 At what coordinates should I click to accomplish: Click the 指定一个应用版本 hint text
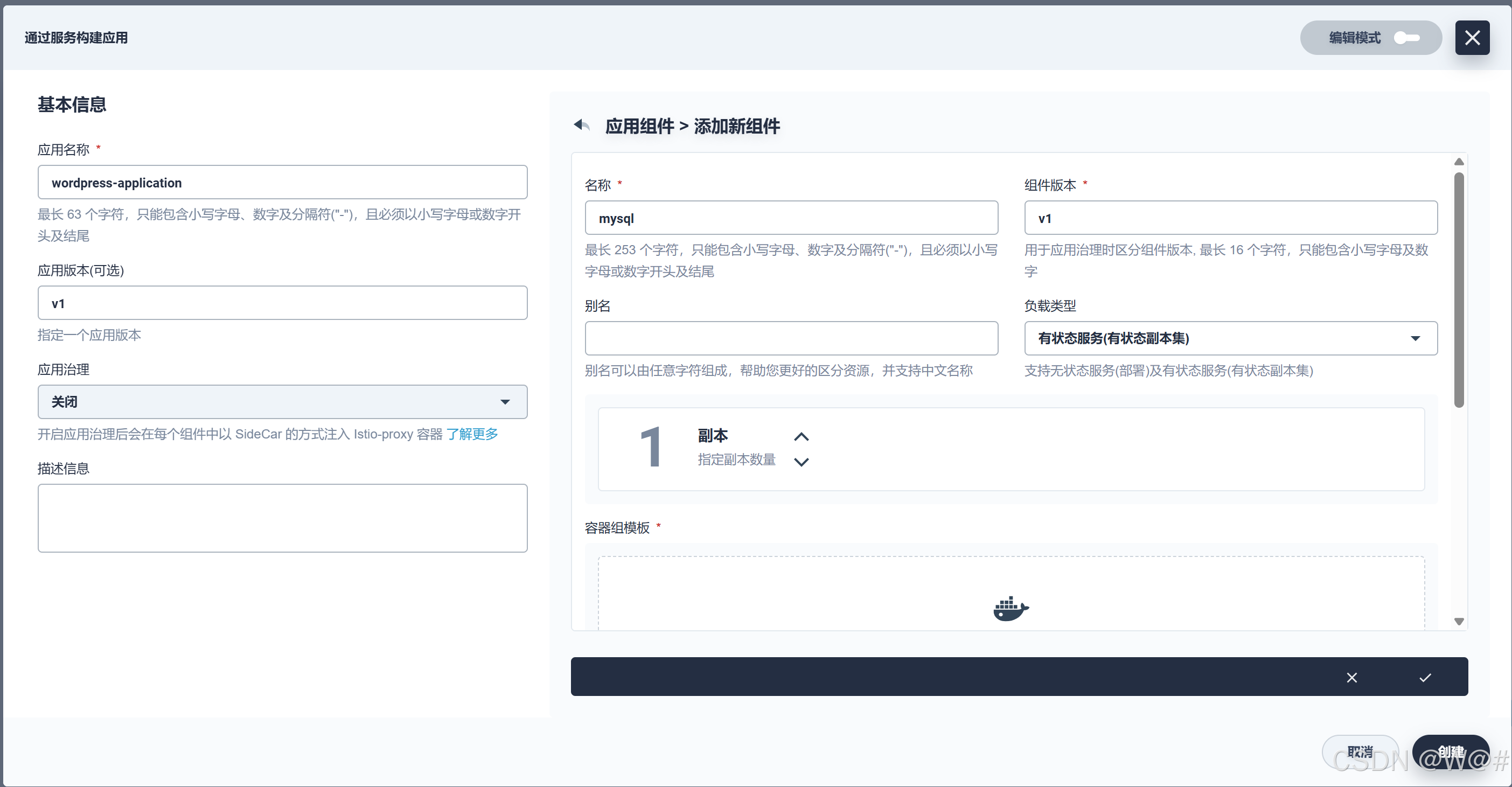click(89, 335)
